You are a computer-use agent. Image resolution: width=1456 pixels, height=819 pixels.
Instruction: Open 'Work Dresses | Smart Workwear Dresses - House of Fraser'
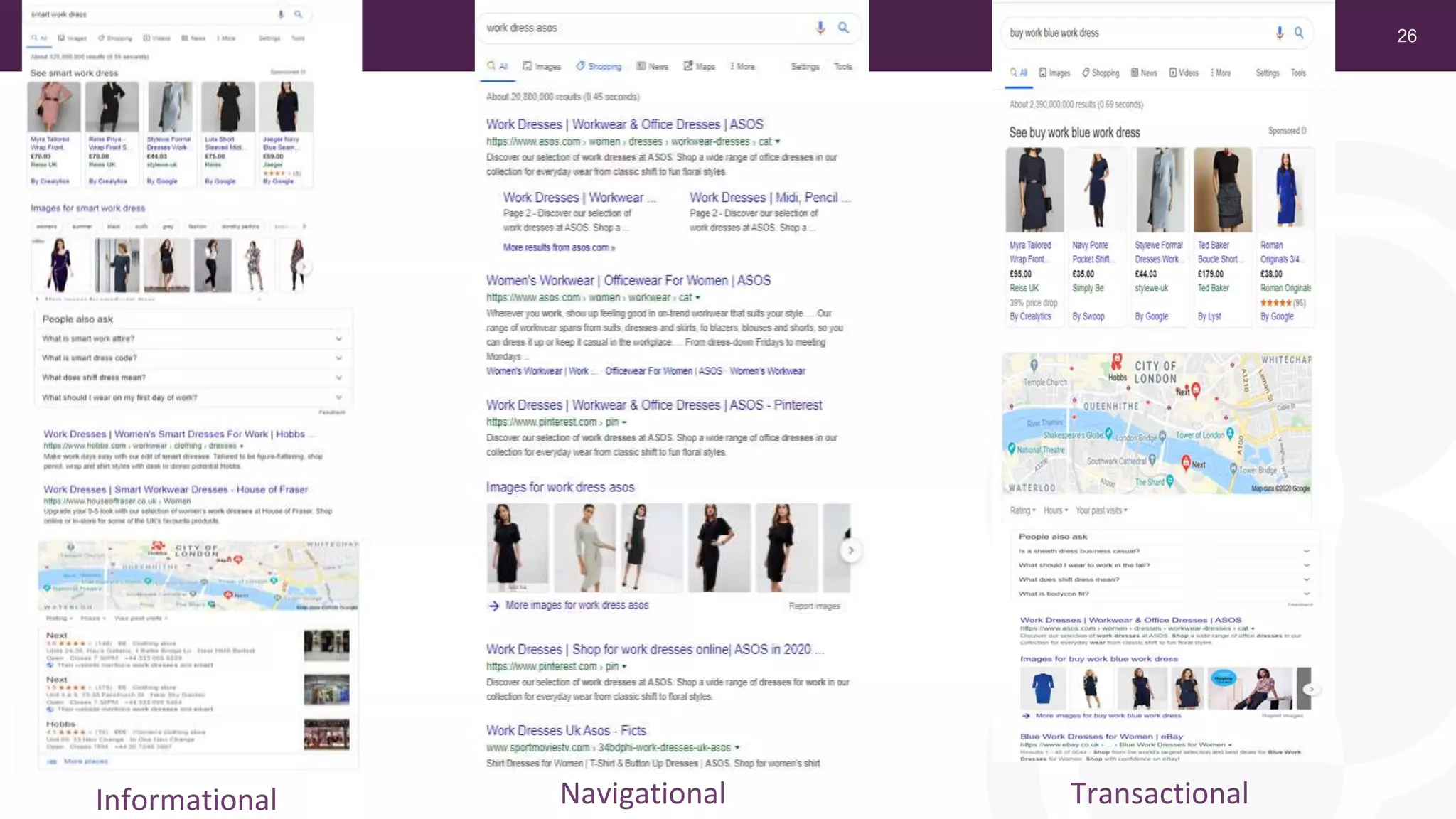click(176, 489)
